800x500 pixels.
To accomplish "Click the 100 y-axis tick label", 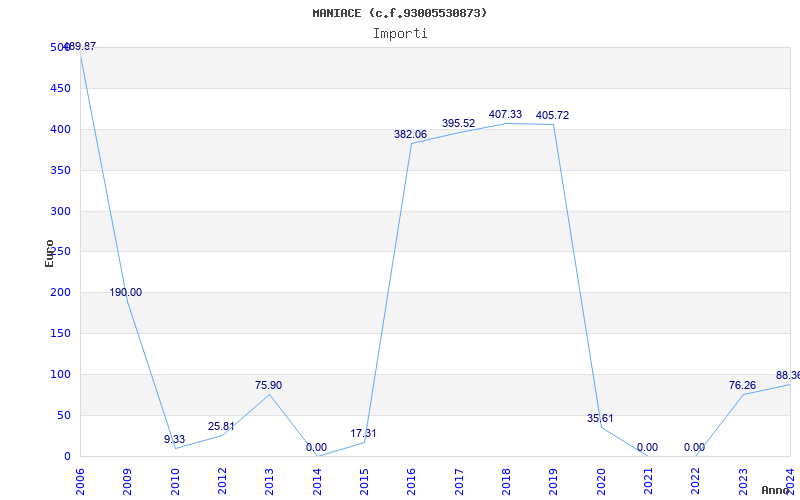I will click(x=60, y=374).
